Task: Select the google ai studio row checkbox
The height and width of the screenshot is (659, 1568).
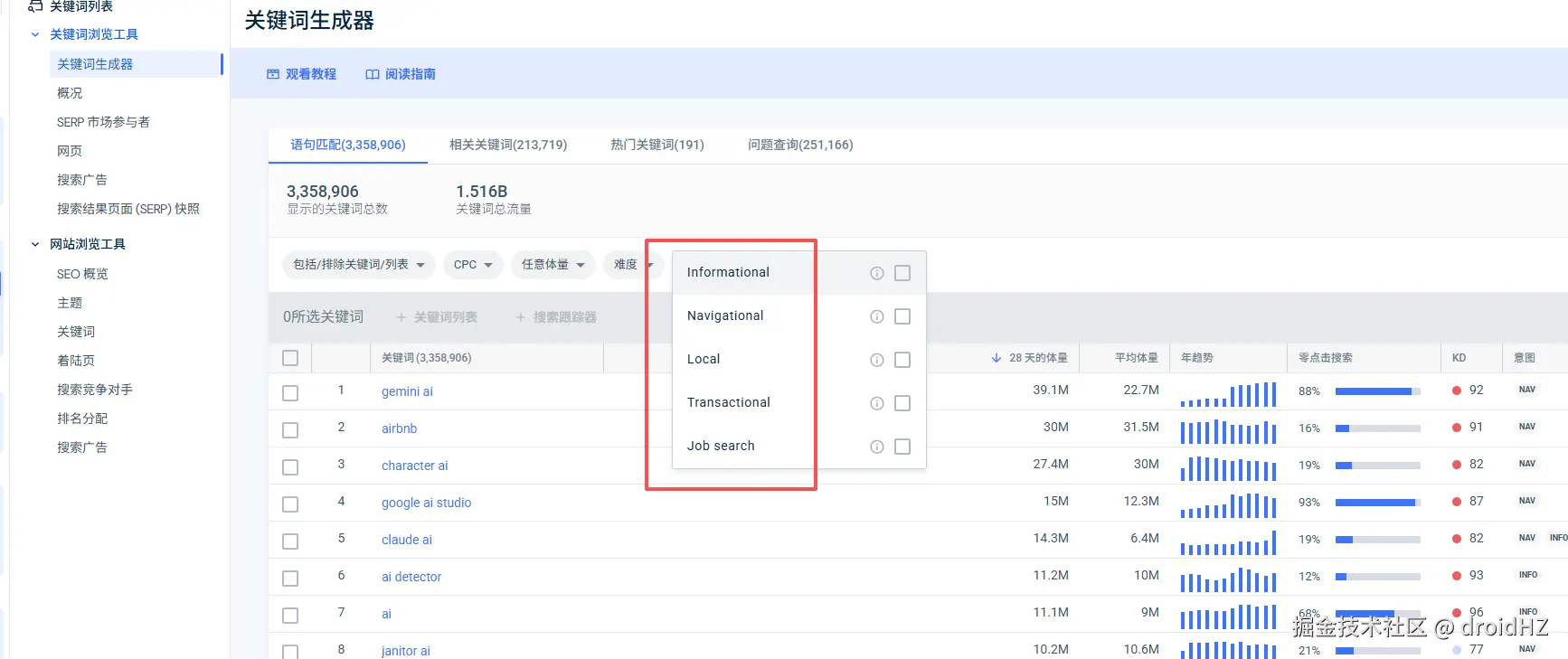Action: (290, 504)
